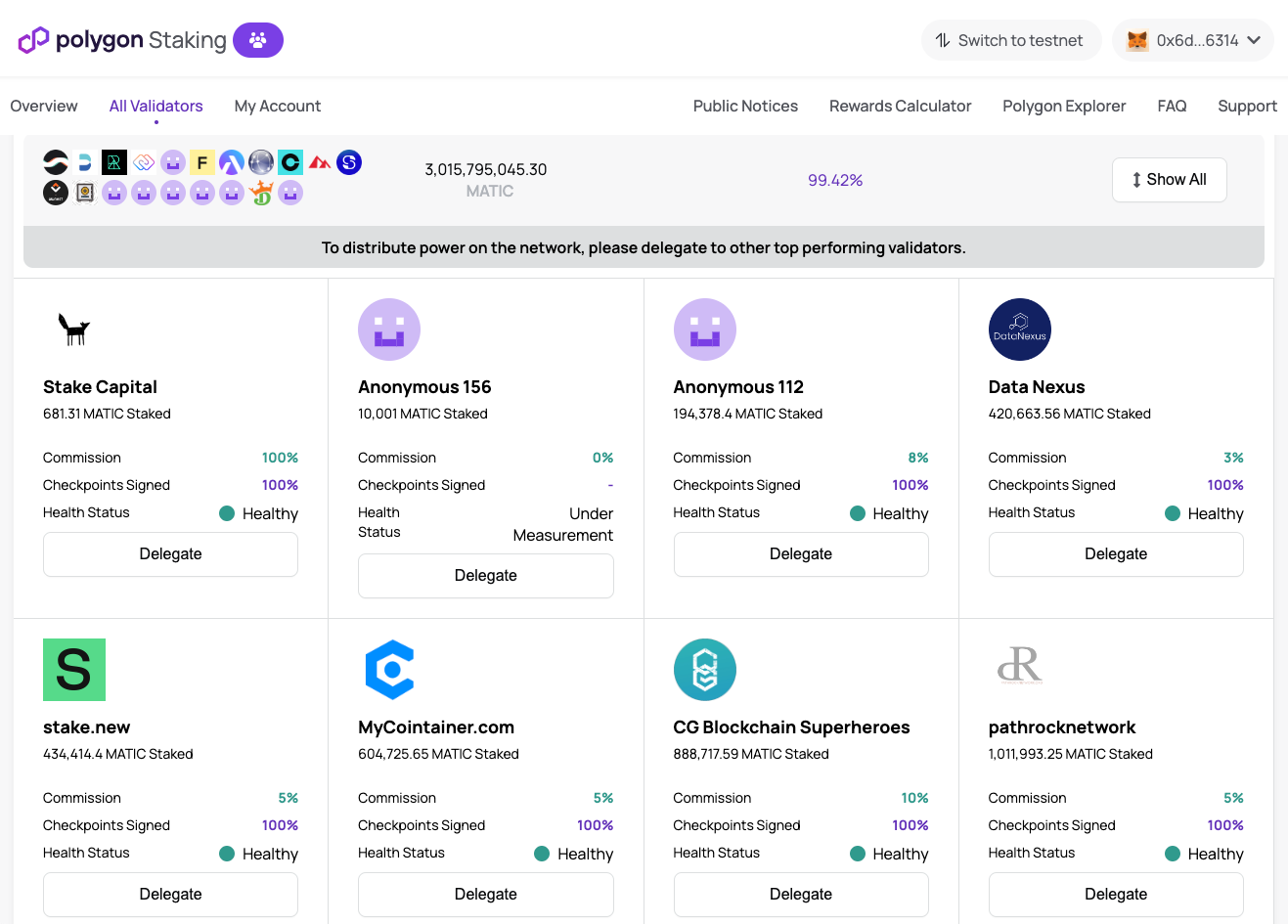Click the black circle orange-diamond validator icon

(56, 193)
